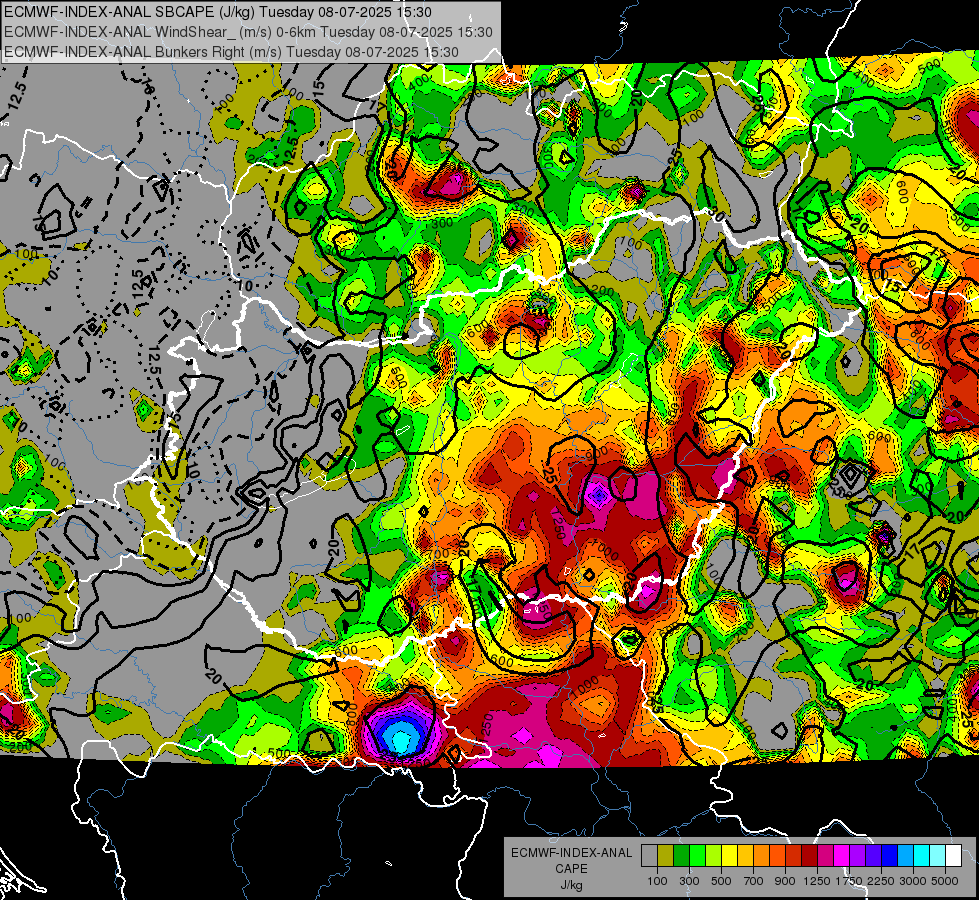
Task: Click the legend label ECMWF-INDEX-ANAL
Action: (x=571, y=853)
